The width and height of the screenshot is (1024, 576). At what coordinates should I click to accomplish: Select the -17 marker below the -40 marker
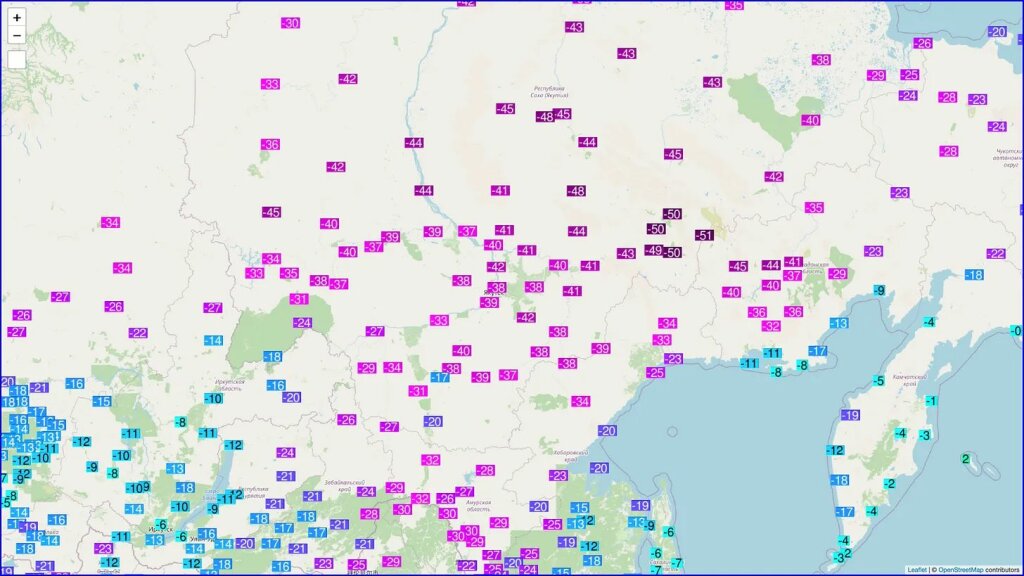pos(439,377)
